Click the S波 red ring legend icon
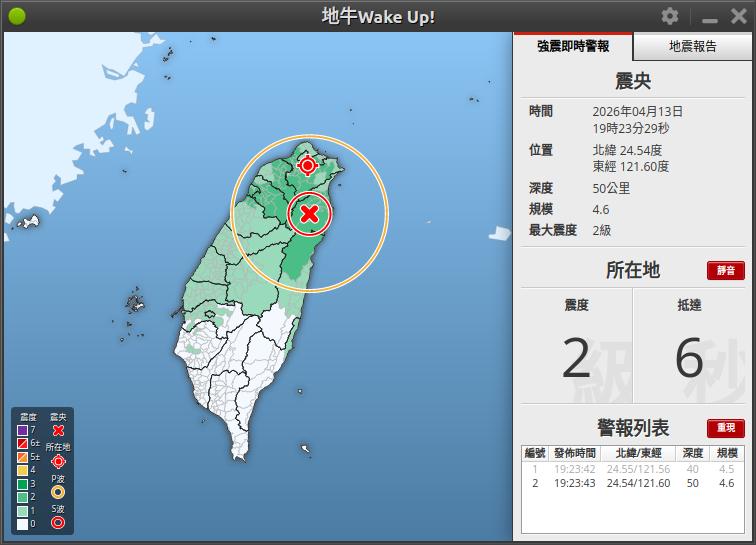 pyautogui.click(x=58, y=523)
